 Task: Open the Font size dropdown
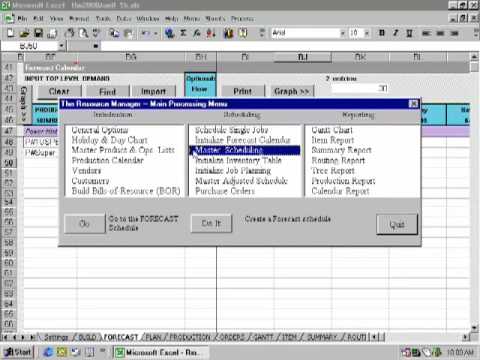pos(367,33)
